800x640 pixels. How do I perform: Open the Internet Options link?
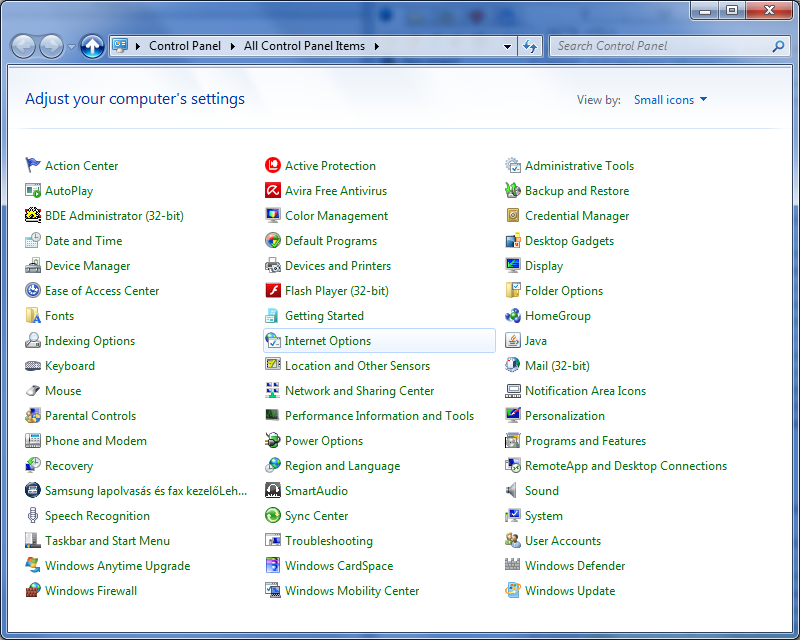pyautogui.click(x=328, y=341)
